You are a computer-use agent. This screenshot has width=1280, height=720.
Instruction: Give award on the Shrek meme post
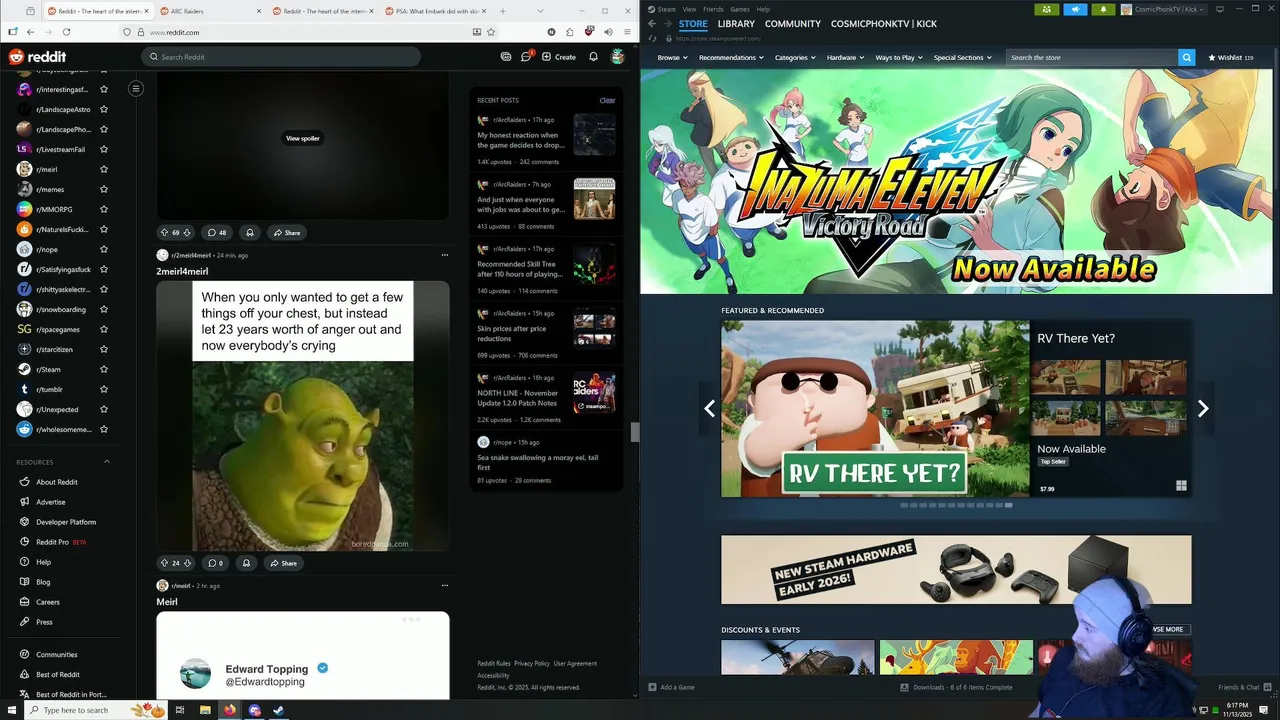click(x=246, y=563)
